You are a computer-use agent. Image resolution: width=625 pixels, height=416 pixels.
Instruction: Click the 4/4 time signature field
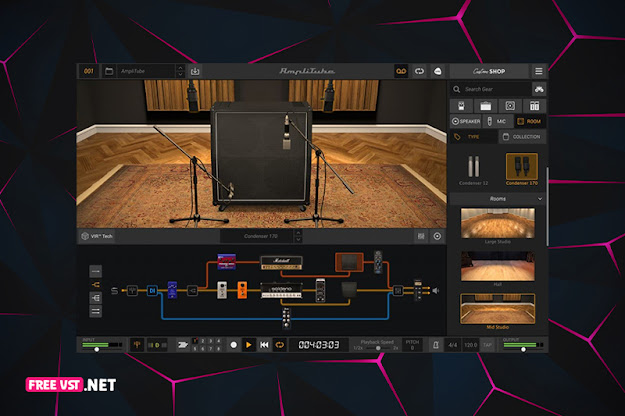point(453,345)
